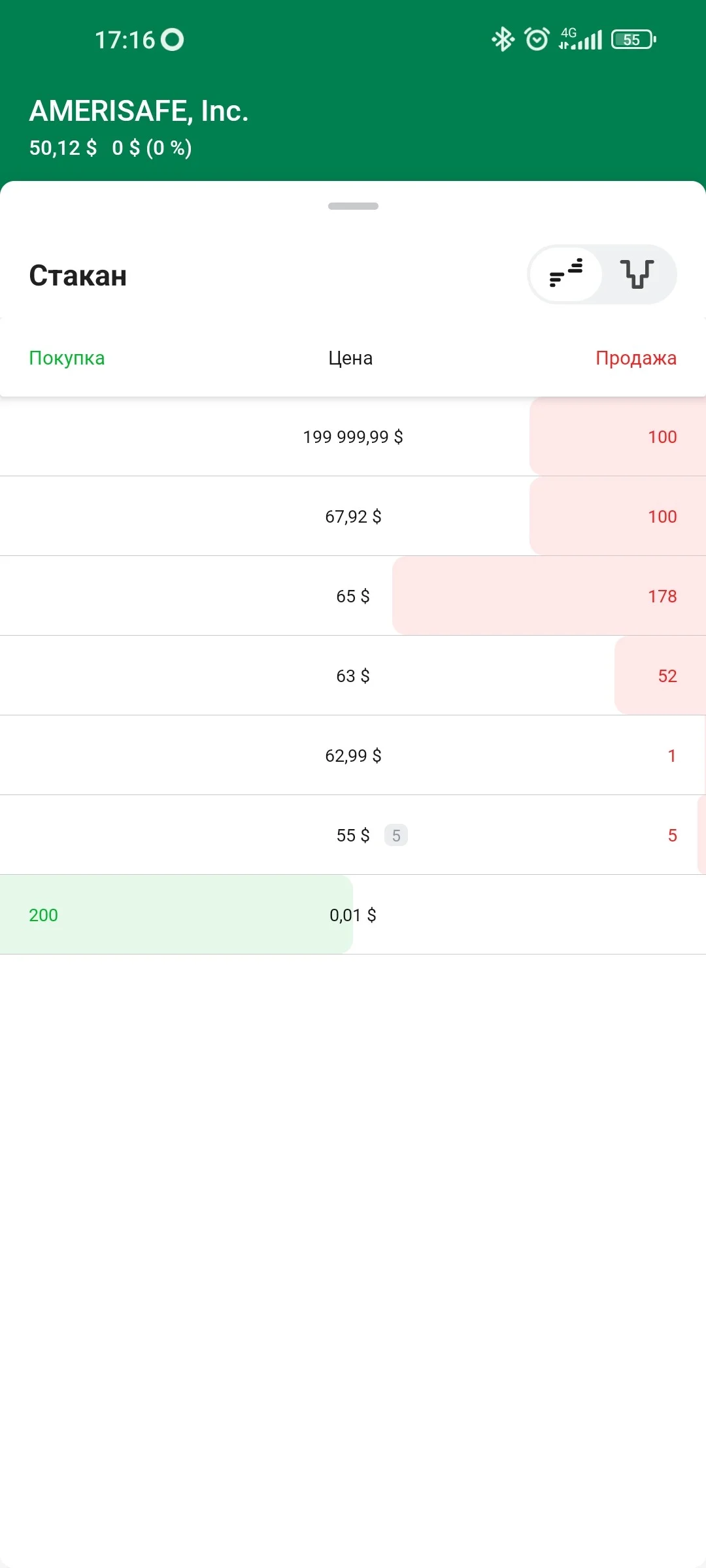The width and height of the screenshot is (706, 1568).
Task: Switch to the depth chart view icon
Action: (637, 274)
